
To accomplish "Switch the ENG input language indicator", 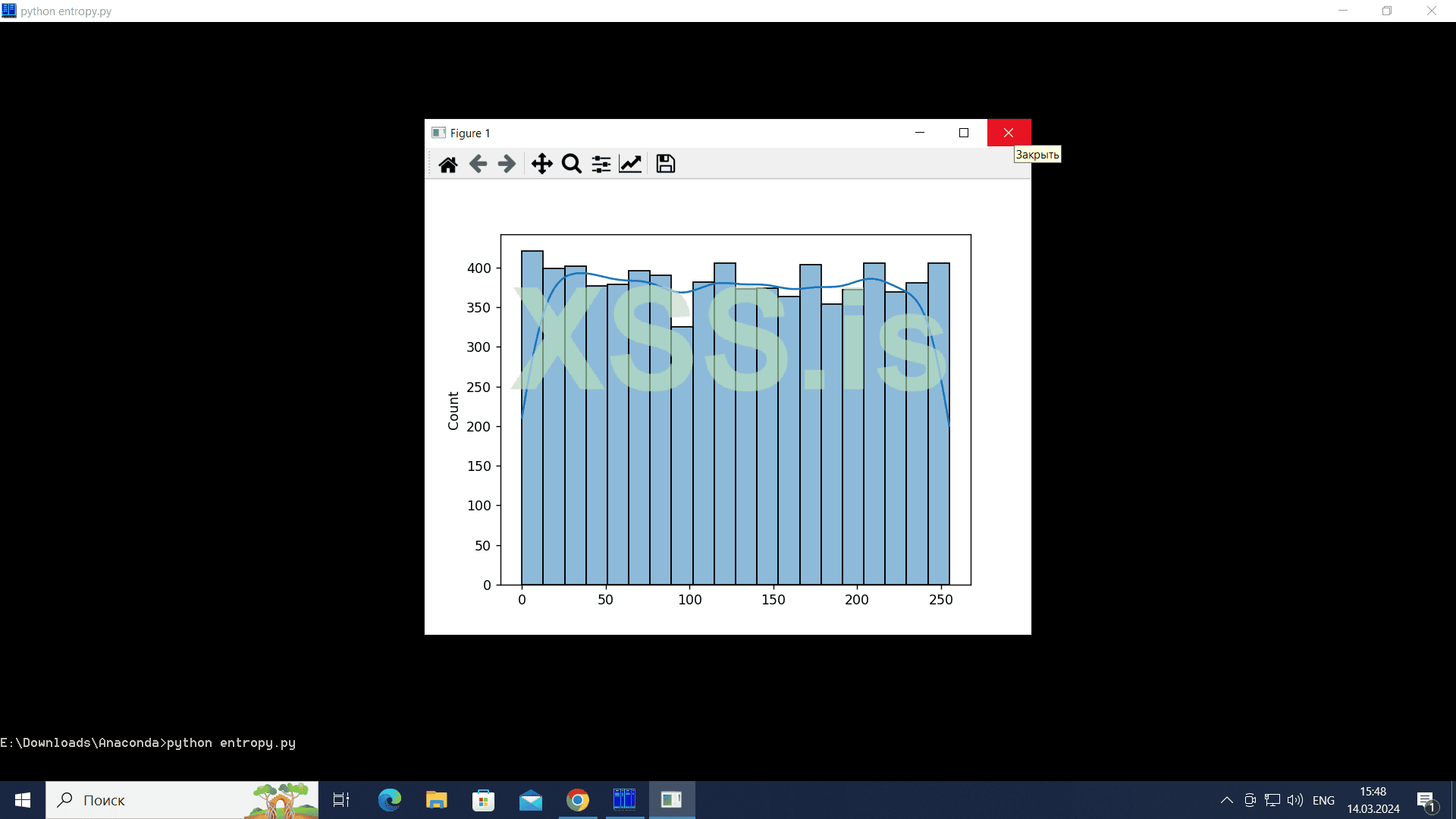I will tap(1323, 800).
